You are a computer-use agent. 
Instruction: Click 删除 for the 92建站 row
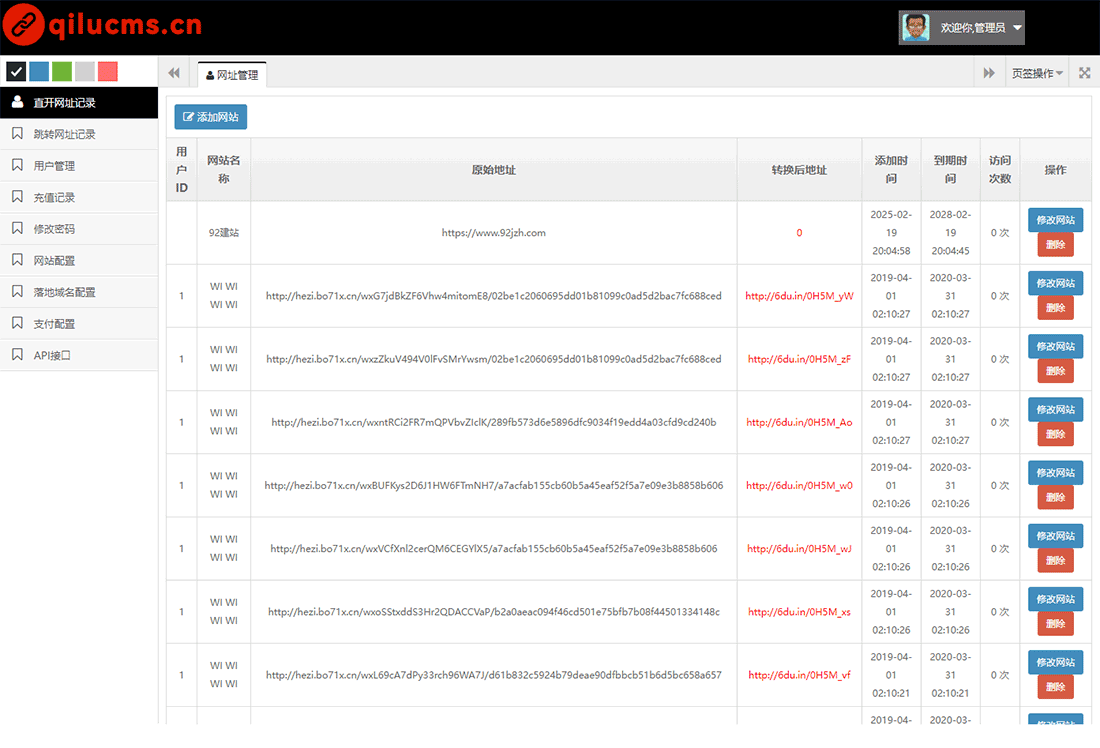(x=1056, y=244)
